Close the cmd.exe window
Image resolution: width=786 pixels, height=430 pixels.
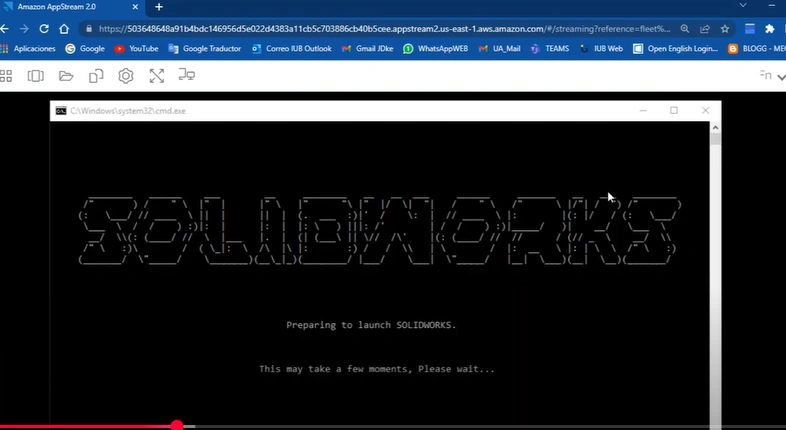click(705, 110)
